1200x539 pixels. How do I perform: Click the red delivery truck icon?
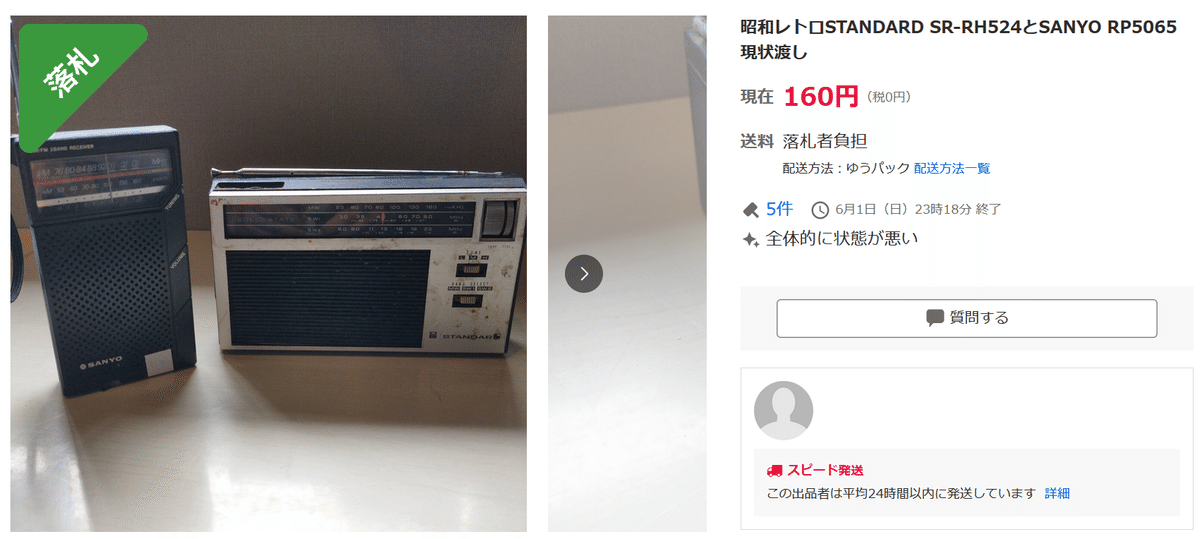(x=774, y=470)
